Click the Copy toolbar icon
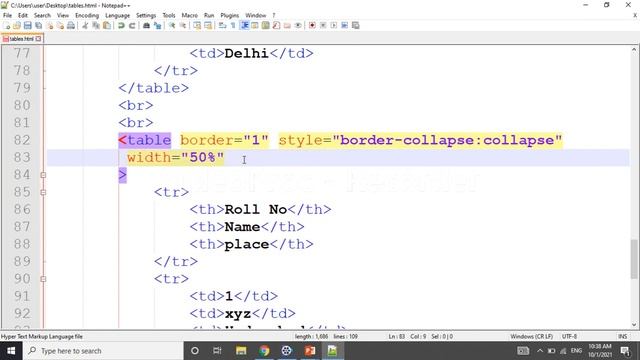 click(96, 26)
